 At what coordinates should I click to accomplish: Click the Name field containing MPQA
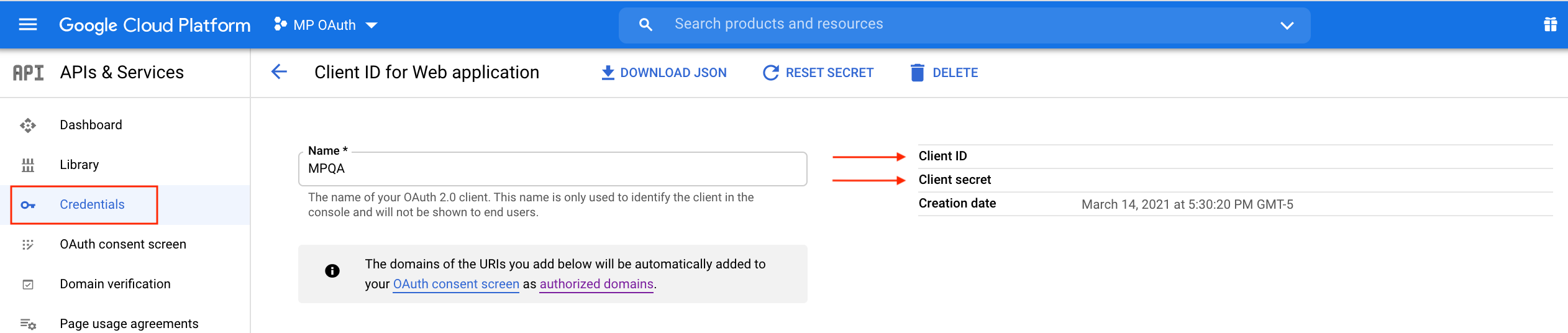pos(553,169)
